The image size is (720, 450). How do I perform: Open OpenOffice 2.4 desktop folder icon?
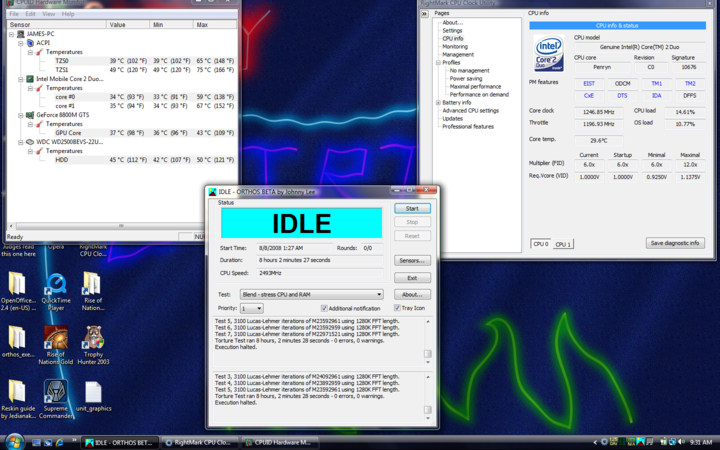(17, 283)
